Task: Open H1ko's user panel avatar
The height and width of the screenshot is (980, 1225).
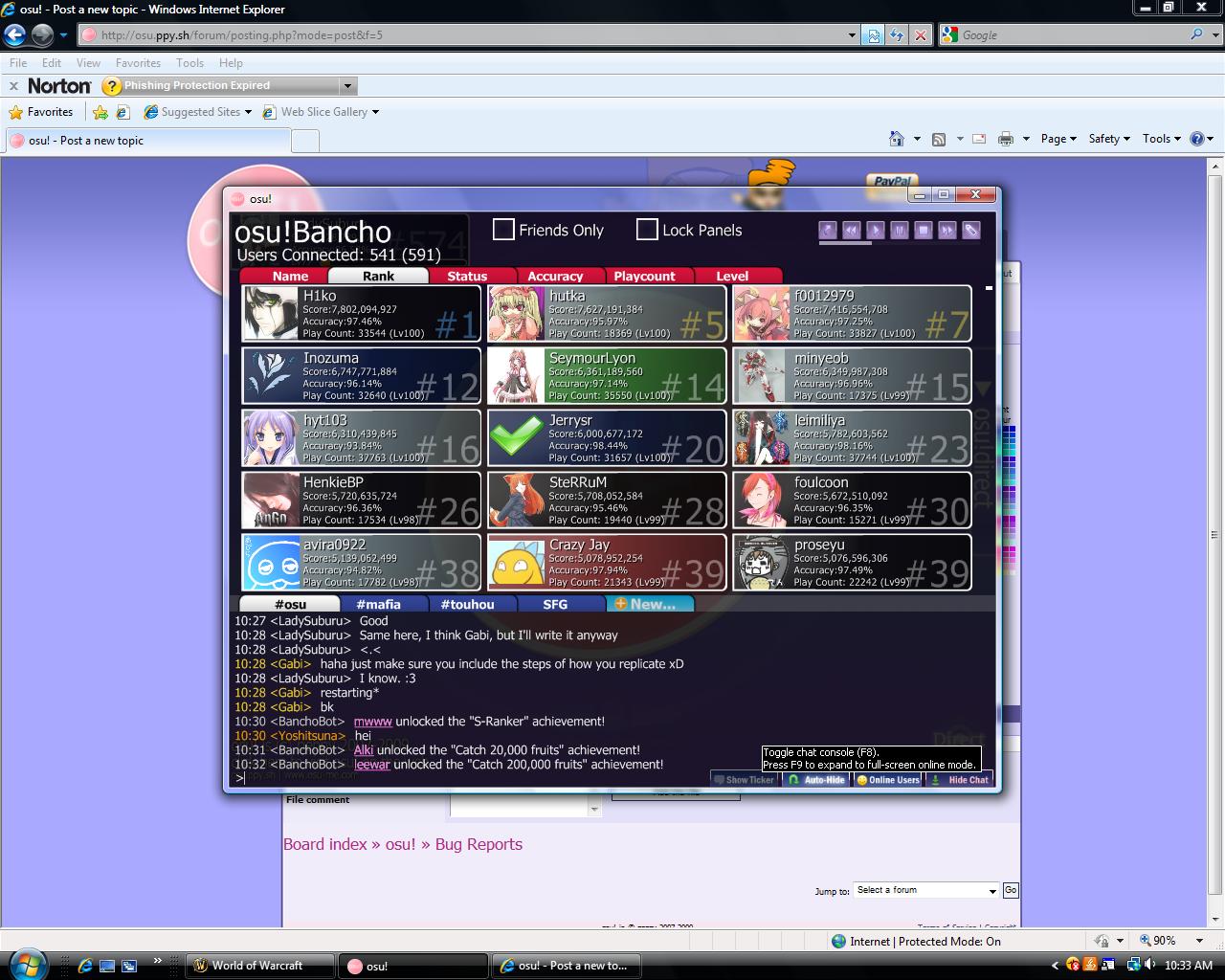Action: tap(271, 314)
